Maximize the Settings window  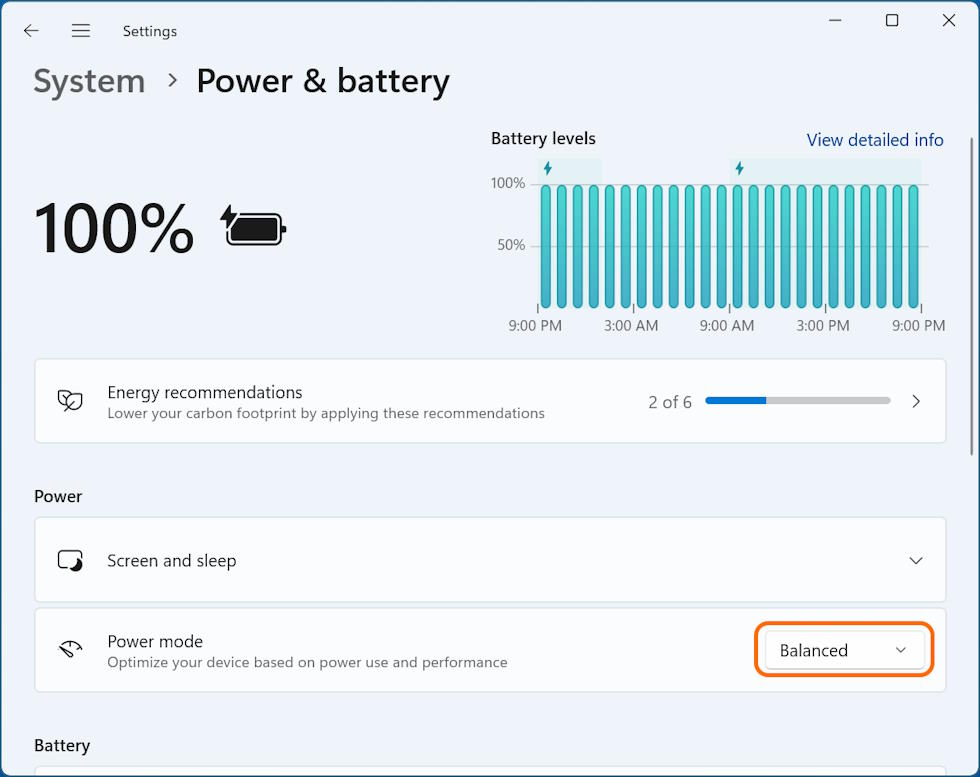coord(892,21)
